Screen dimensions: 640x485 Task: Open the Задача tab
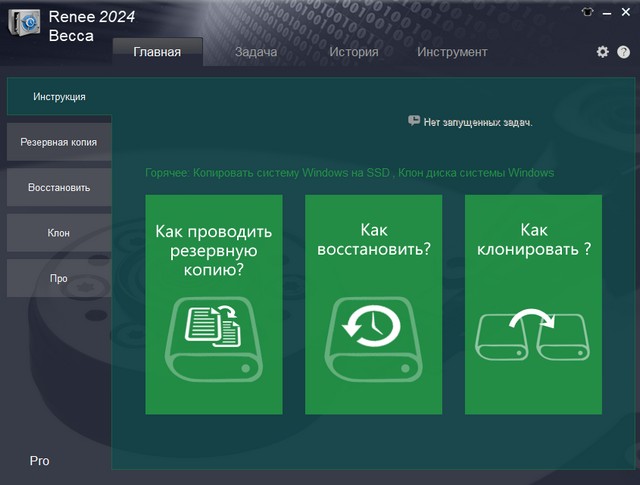(x=256, y=52)
